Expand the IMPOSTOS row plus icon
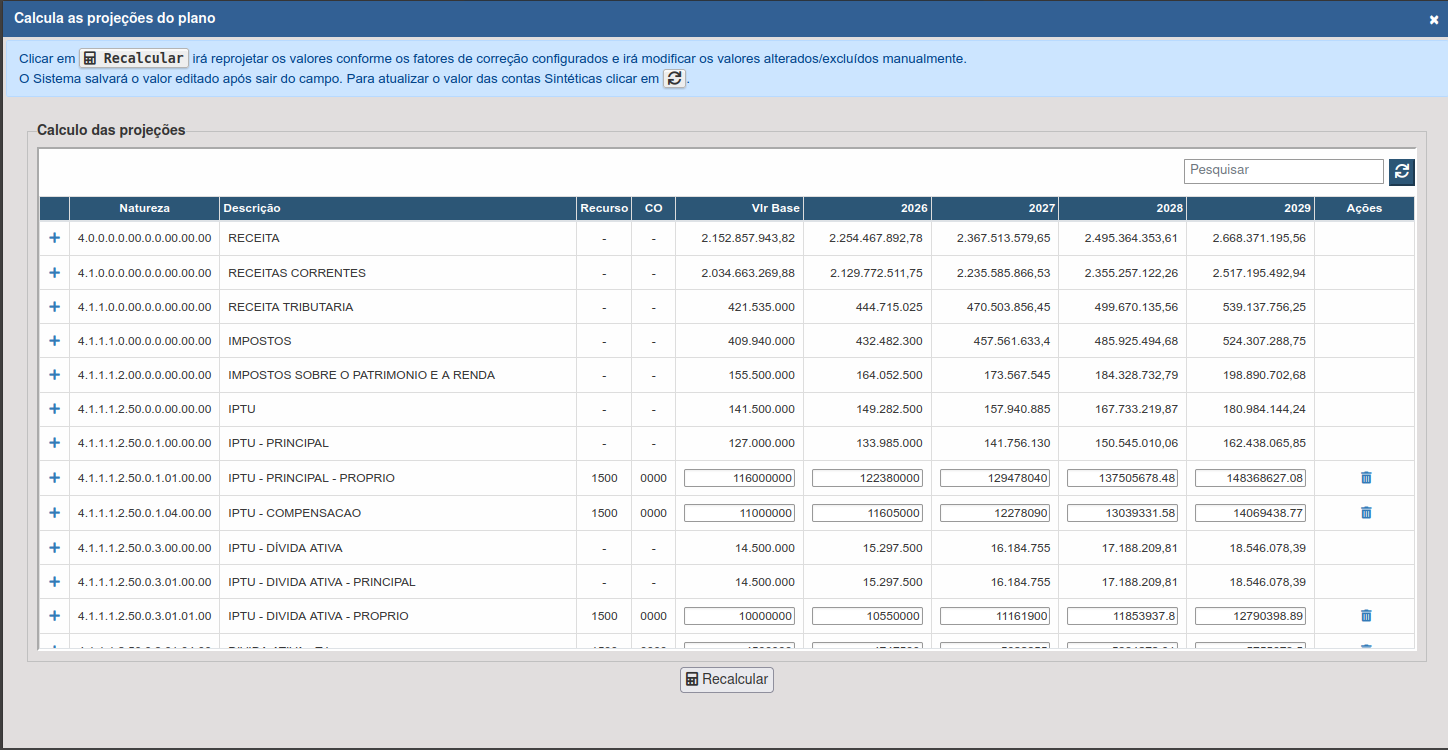Viewport: 1448px width, 750px height. point(54,341)
